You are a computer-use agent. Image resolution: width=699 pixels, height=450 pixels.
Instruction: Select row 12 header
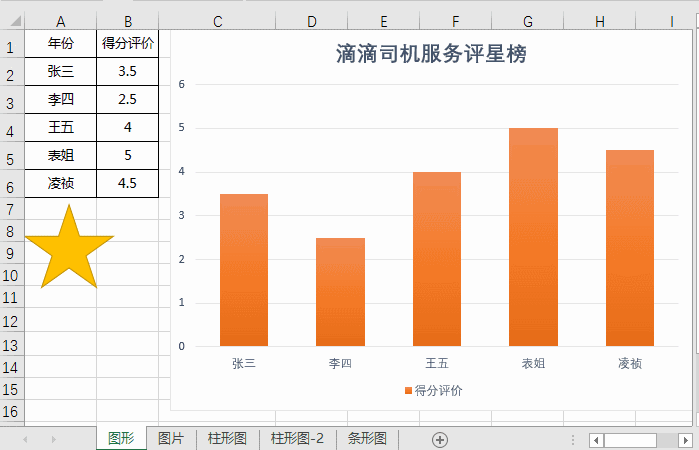pos(11,321)
